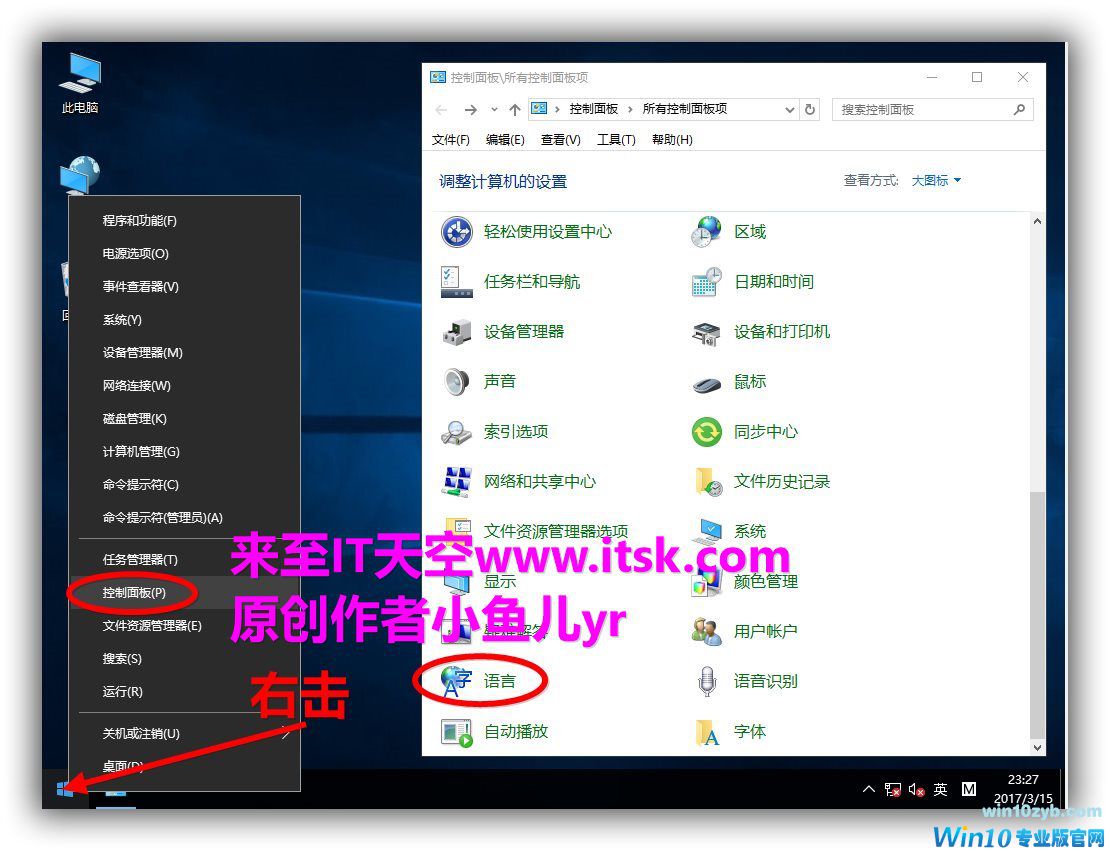1110x851 pixels.
Task: Select 网络连接(W) in context menu
Action: [x=184, y=386]
